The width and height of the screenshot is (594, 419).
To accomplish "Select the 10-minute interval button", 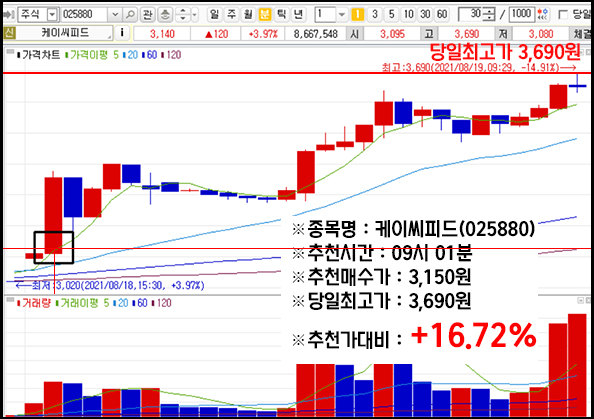I will pyautogui.click(x=408, y=14).
